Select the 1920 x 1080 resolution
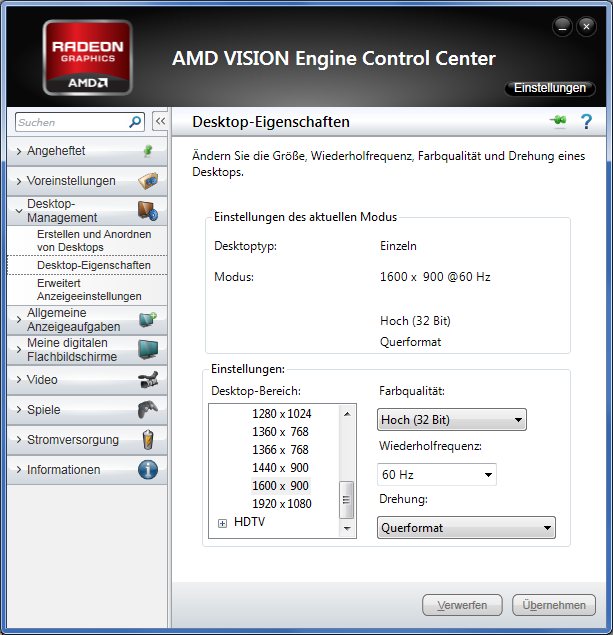 281,504
